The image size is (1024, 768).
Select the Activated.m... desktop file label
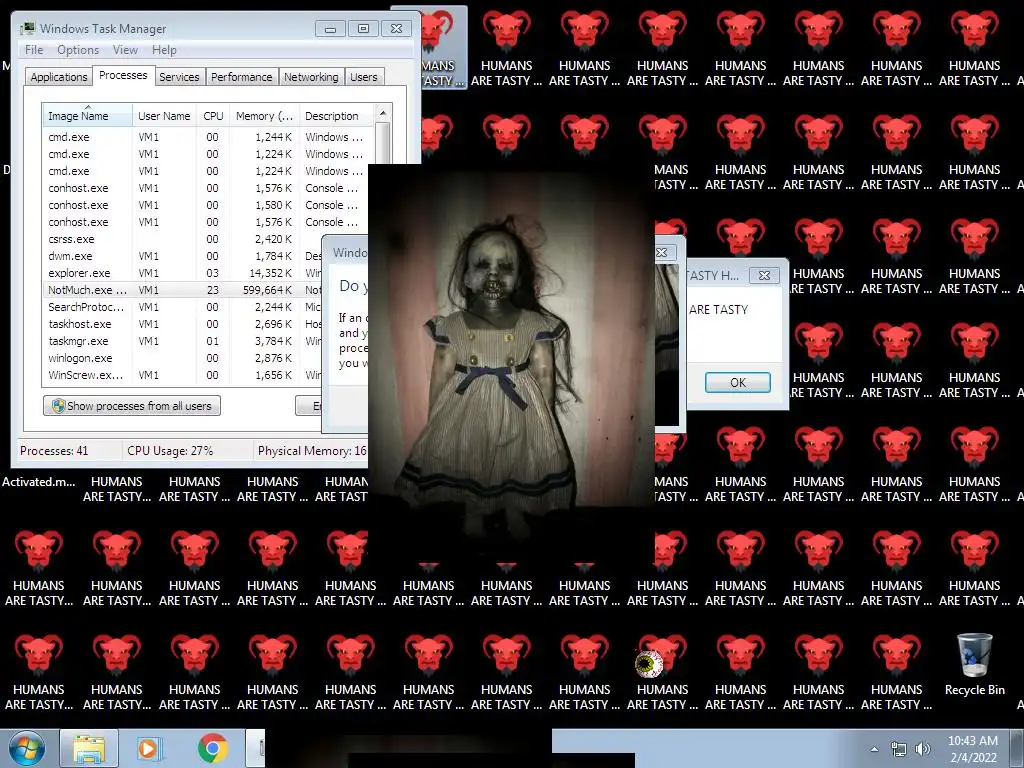pyautogui.click(x=39, y=482)
